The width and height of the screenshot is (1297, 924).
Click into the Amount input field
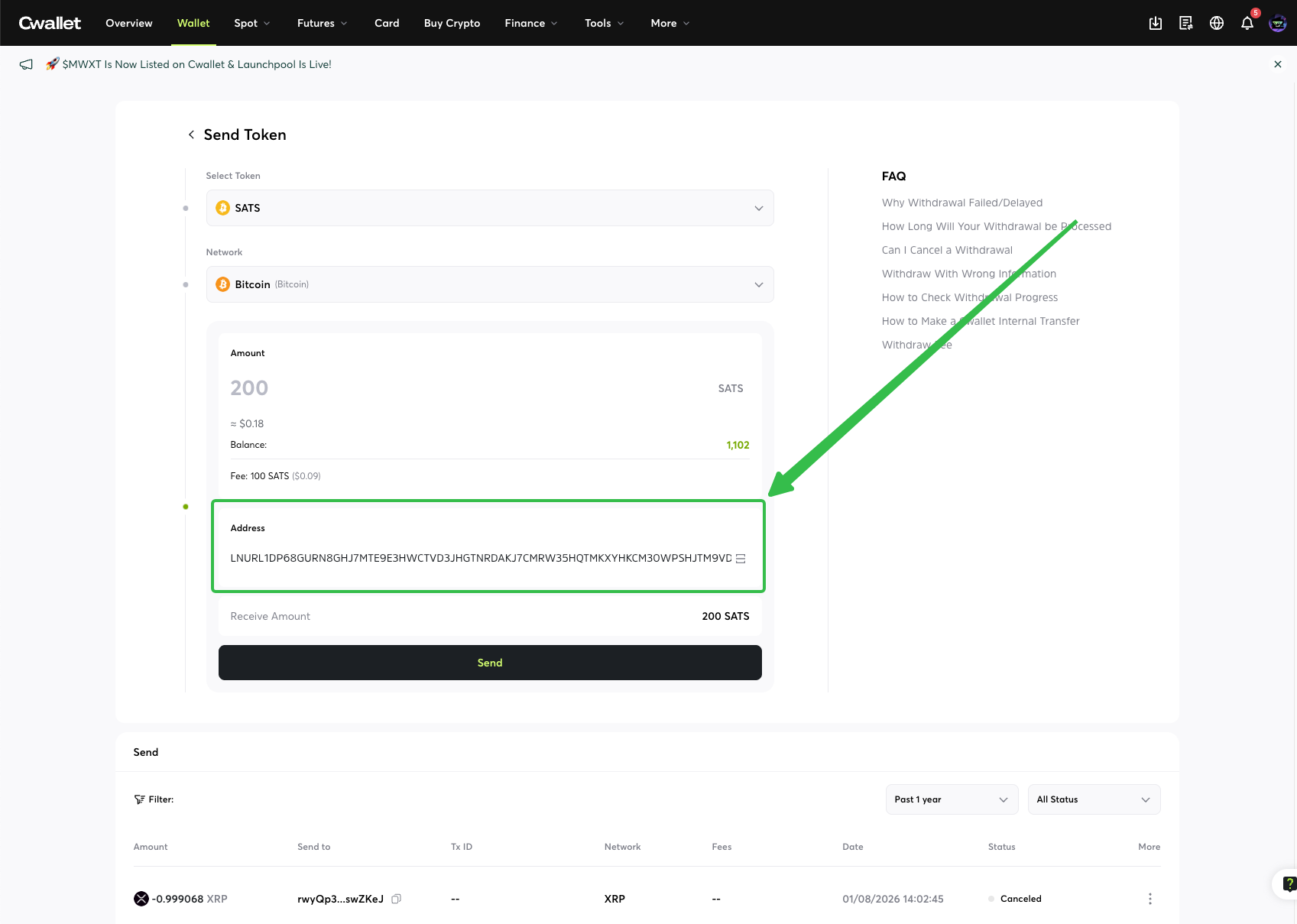459,388
